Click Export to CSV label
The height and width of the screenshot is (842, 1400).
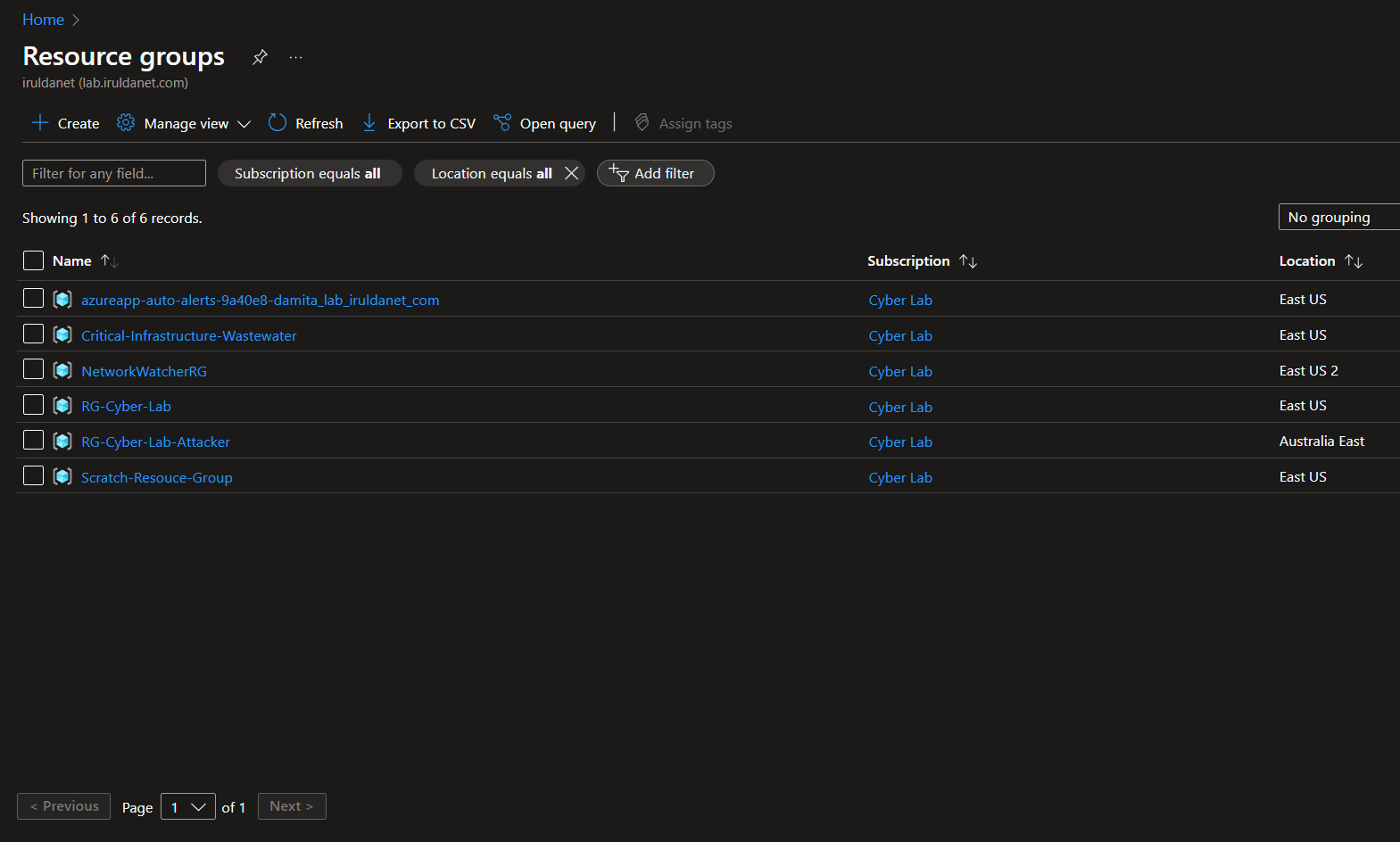(432, 124)
